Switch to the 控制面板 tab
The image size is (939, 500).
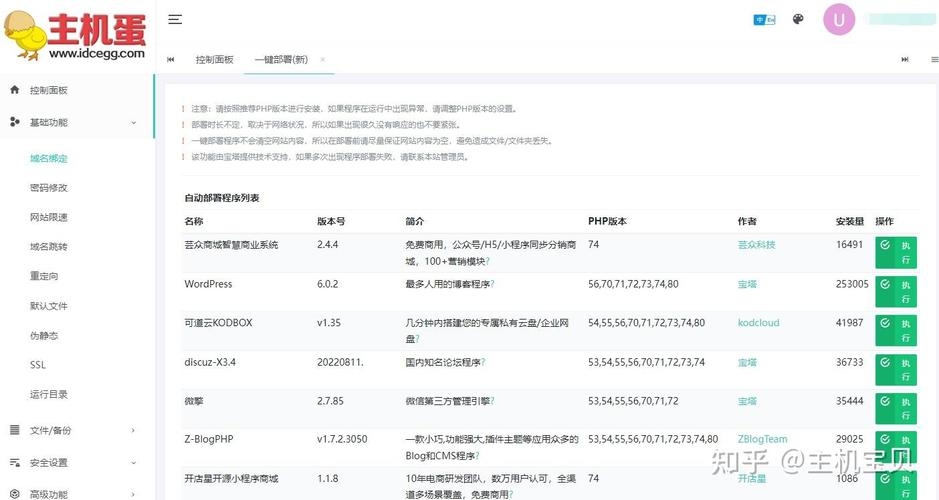214,59
